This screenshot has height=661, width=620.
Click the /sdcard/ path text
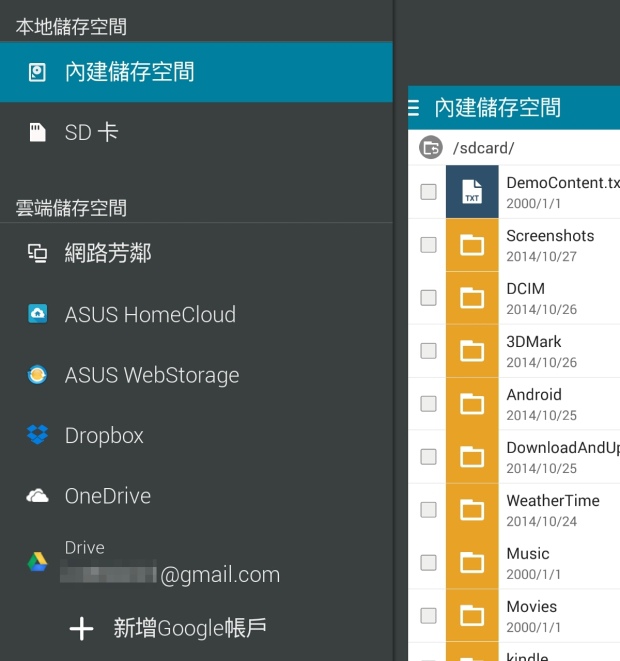[483, 148]
